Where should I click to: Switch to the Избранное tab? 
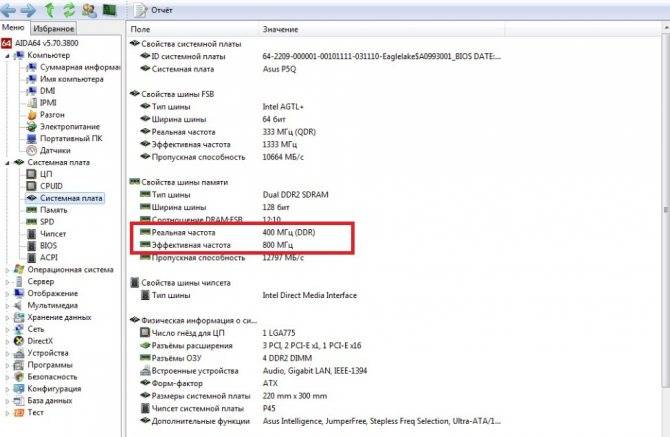(53, 29)
